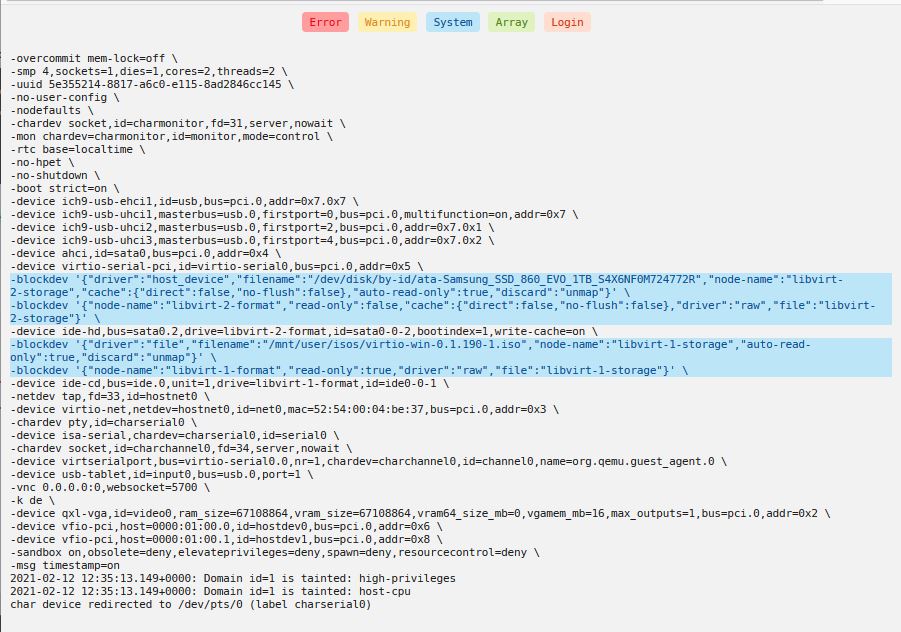Click the '-device ide-cd,bus=ide.0' line

[230, 383]
